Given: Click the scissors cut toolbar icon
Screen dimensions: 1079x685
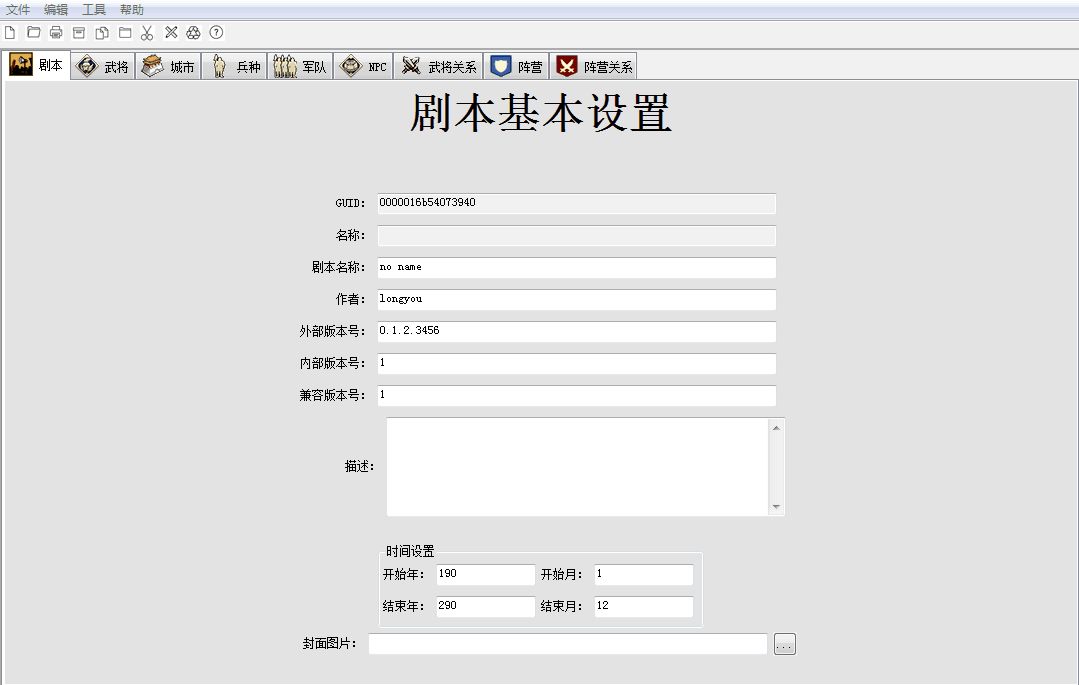Looking at the screenshot, I should [147, 32].
